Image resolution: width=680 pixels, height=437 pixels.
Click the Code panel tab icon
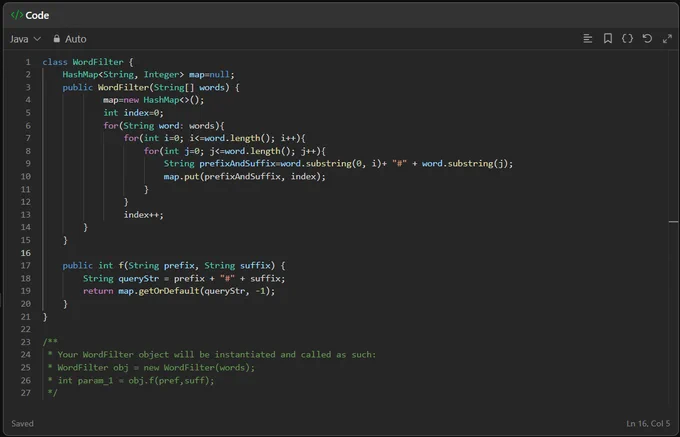(x=17, y=15)
